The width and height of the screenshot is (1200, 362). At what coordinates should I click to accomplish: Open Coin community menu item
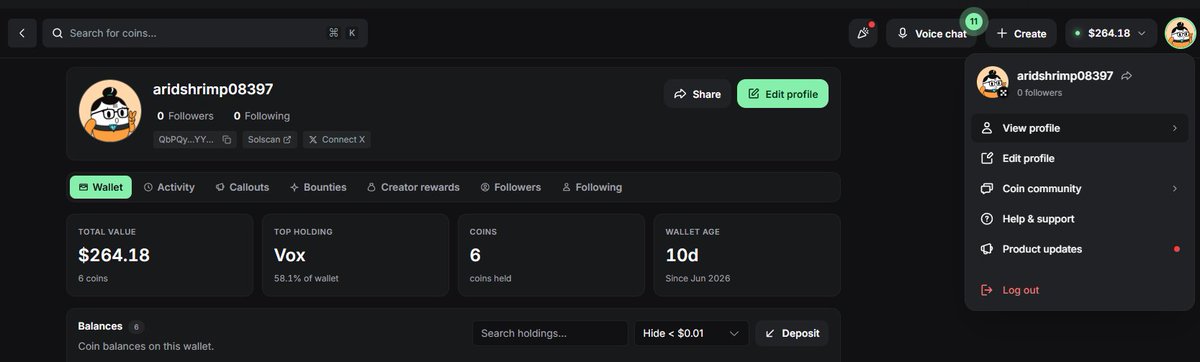[x=1080, y=188]
